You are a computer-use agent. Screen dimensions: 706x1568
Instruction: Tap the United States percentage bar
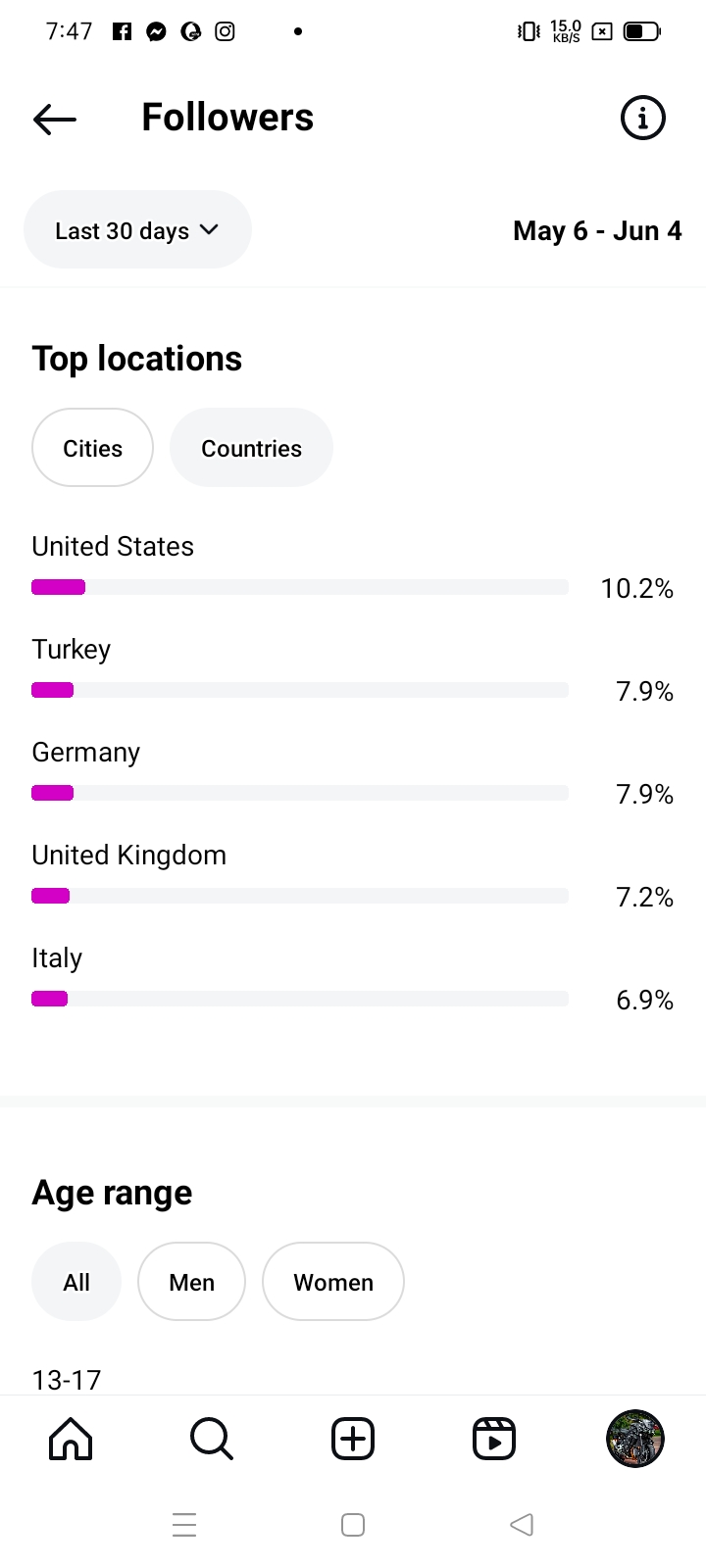click(x=300, y=587)
